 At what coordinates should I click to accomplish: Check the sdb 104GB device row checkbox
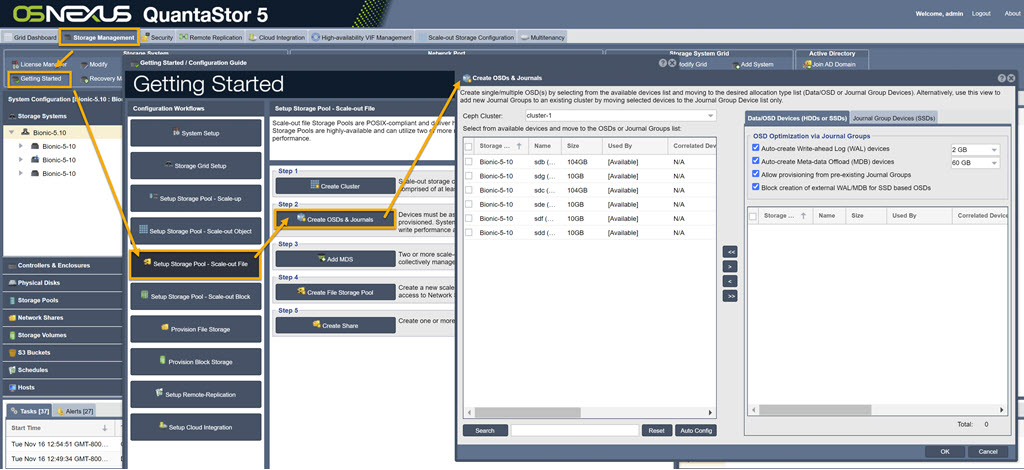point(469,161)
